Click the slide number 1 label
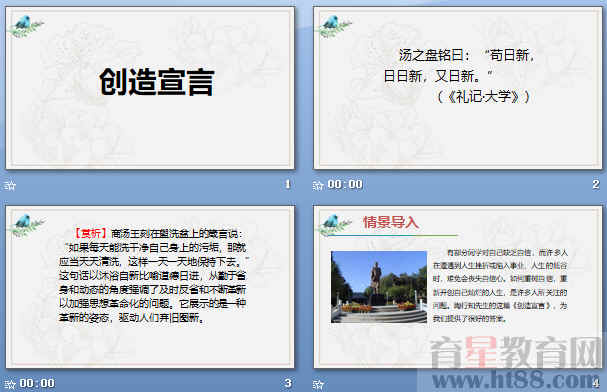Viewport: 607px width, 392px height. click(287, 184)
